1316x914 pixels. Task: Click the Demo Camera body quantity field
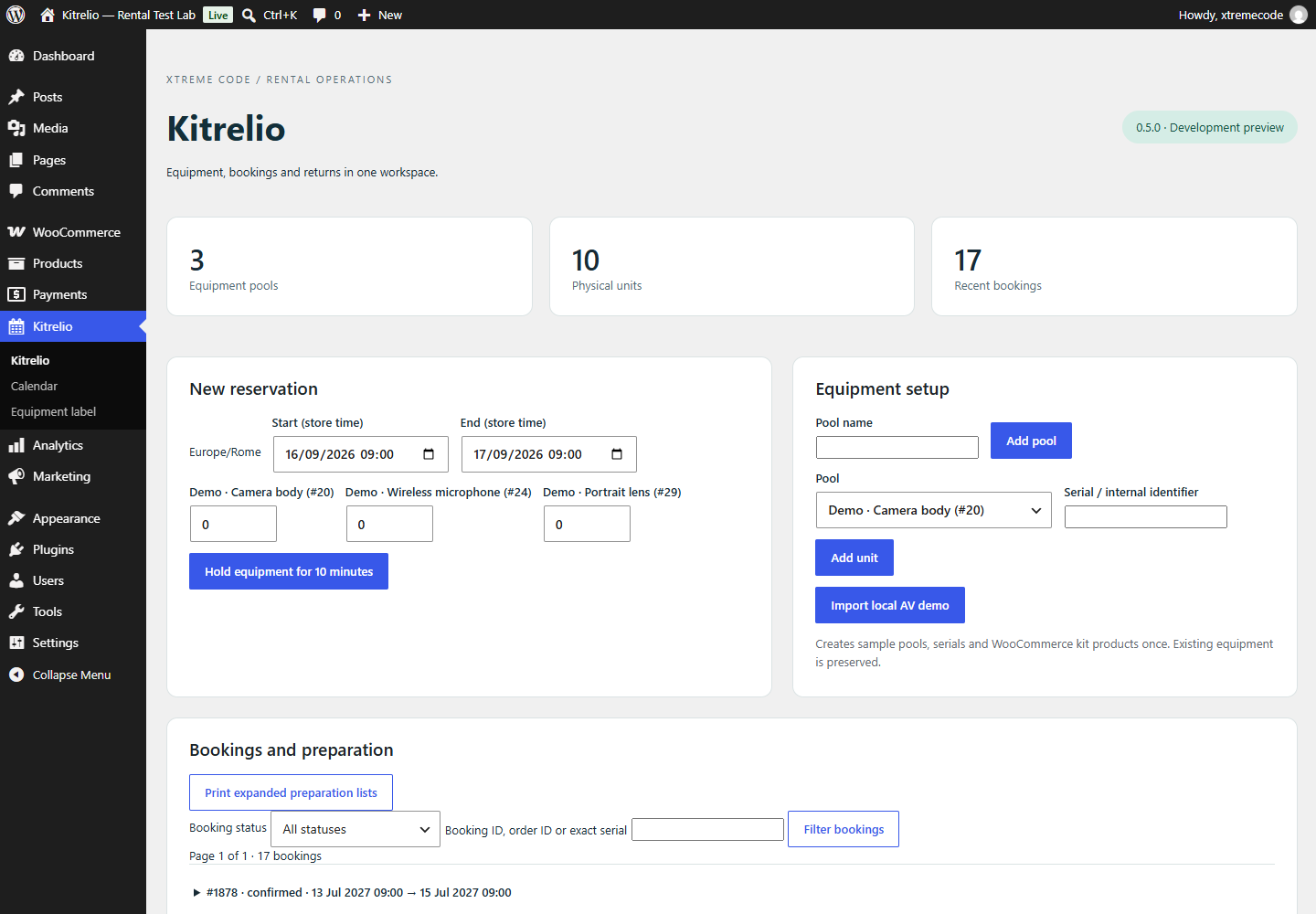pyautogui.click(x=233, y=524)
